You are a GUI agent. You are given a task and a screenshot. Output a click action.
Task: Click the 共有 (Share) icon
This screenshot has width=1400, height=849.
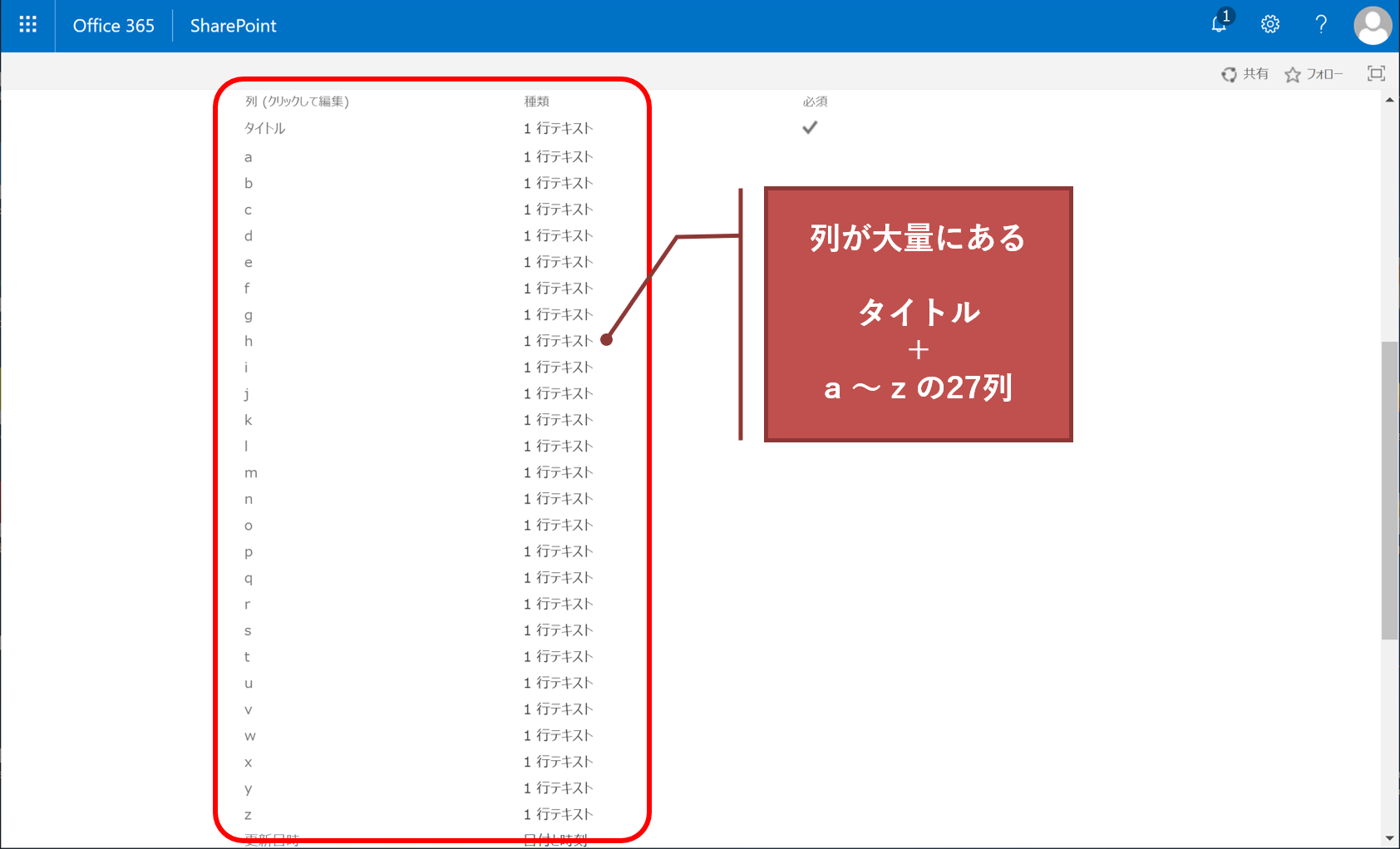pos(1230,73)
